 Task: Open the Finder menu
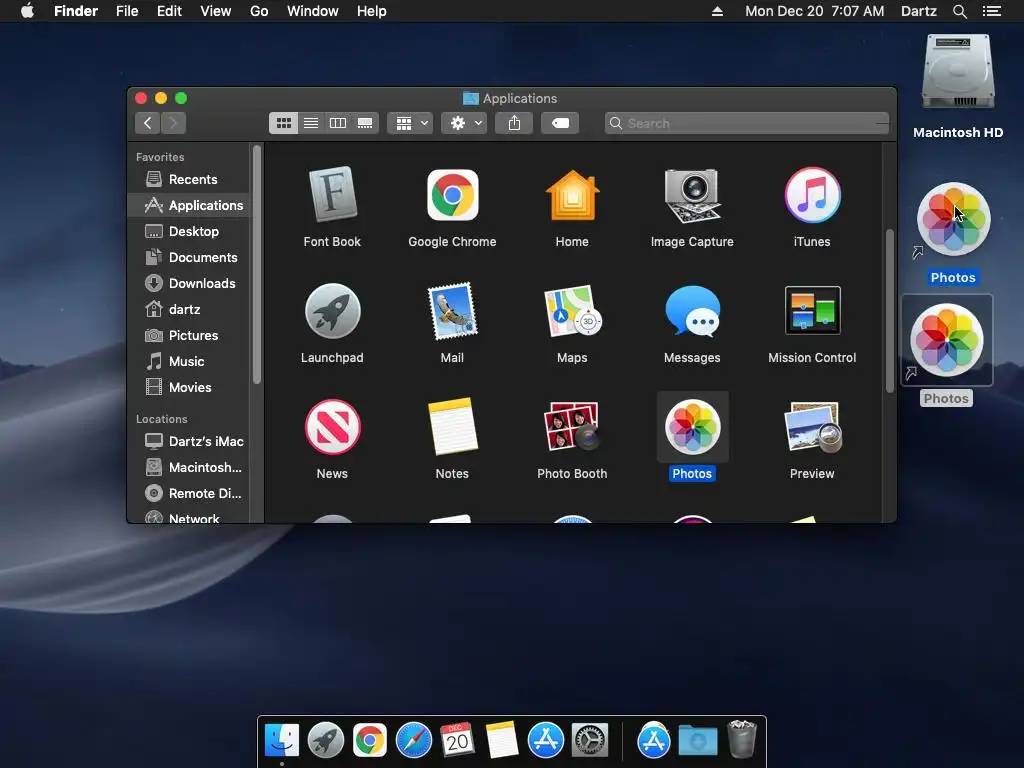coord(76,11)
